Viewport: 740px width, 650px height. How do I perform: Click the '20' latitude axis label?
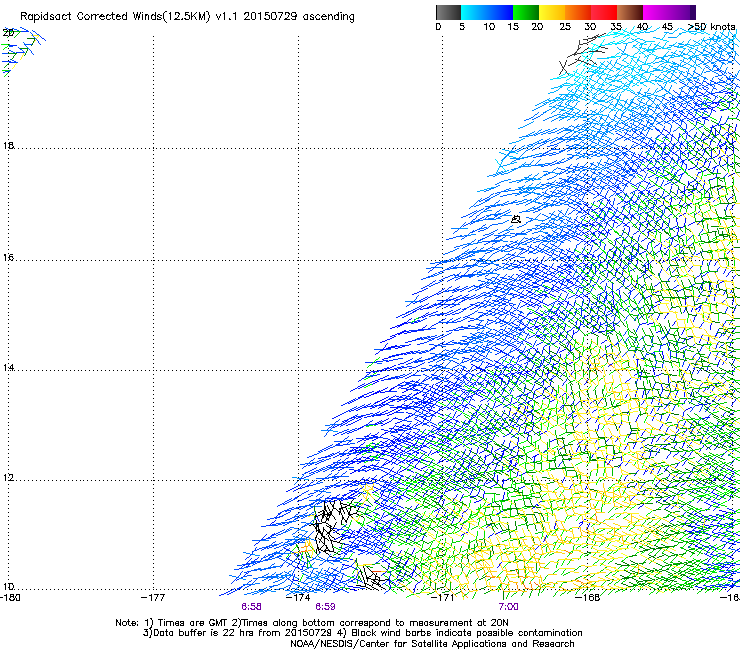(x=8, y=33)
